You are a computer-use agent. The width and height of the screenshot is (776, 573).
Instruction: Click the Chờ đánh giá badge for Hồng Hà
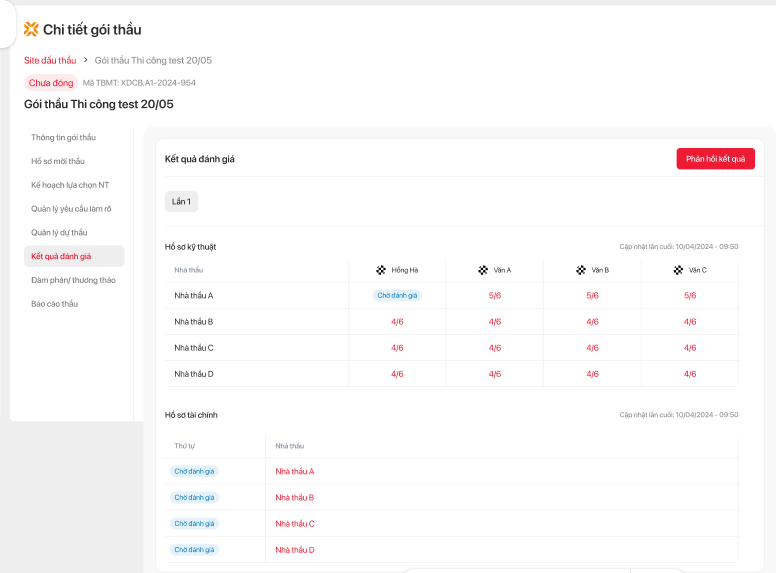[397, 296]
